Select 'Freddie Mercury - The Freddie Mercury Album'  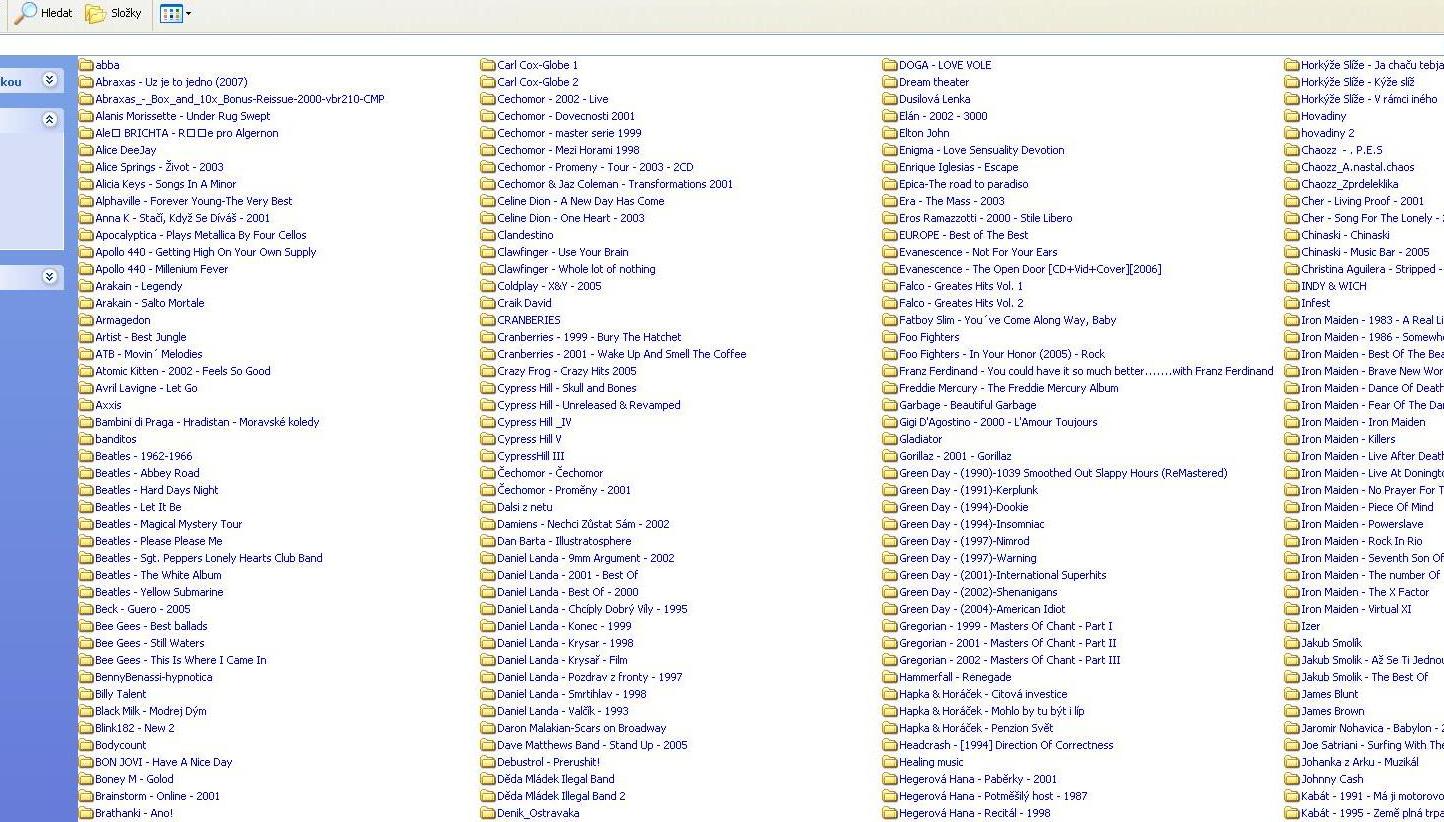tap(1009, 388)
